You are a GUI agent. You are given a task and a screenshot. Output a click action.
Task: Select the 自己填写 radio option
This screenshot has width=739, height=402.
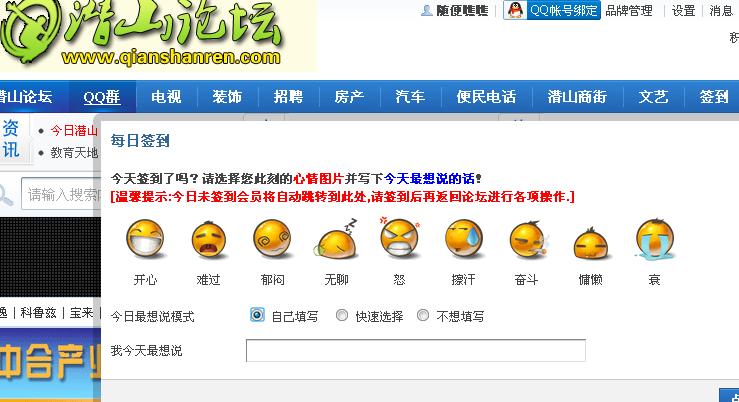(x=257, y=315)
